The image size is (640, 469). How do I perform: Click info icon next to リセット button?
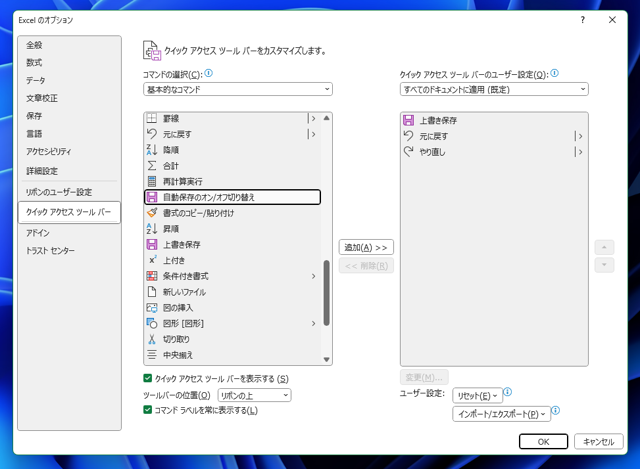click(x=507, y=392)
